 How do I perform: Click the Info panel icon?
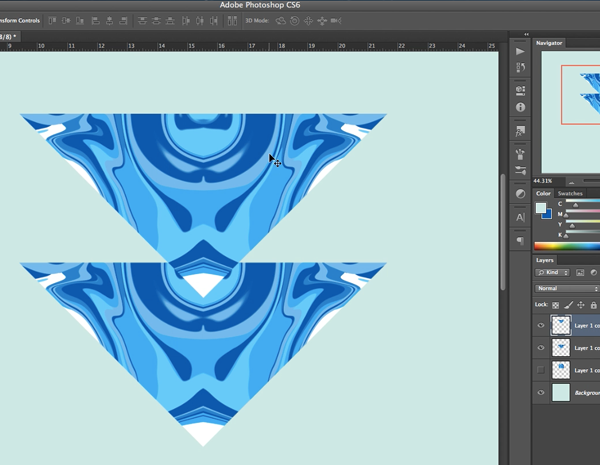(520, 107)
